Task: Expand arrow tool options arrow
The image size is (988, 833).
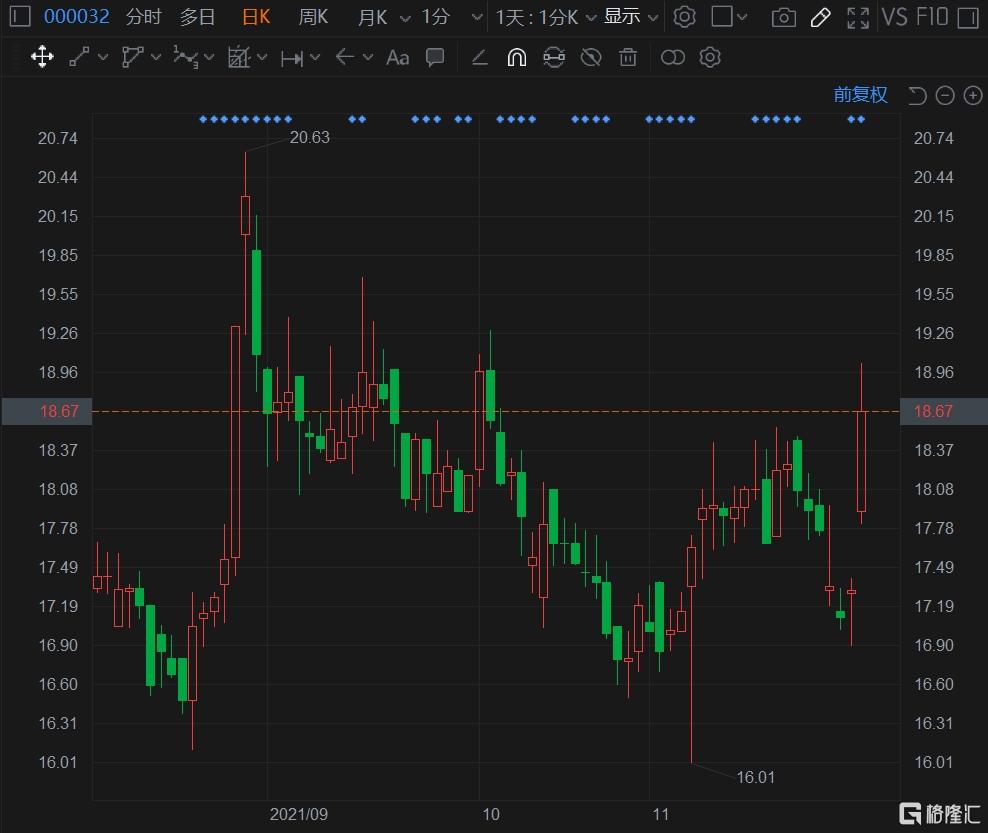Action: click(368, 57)
